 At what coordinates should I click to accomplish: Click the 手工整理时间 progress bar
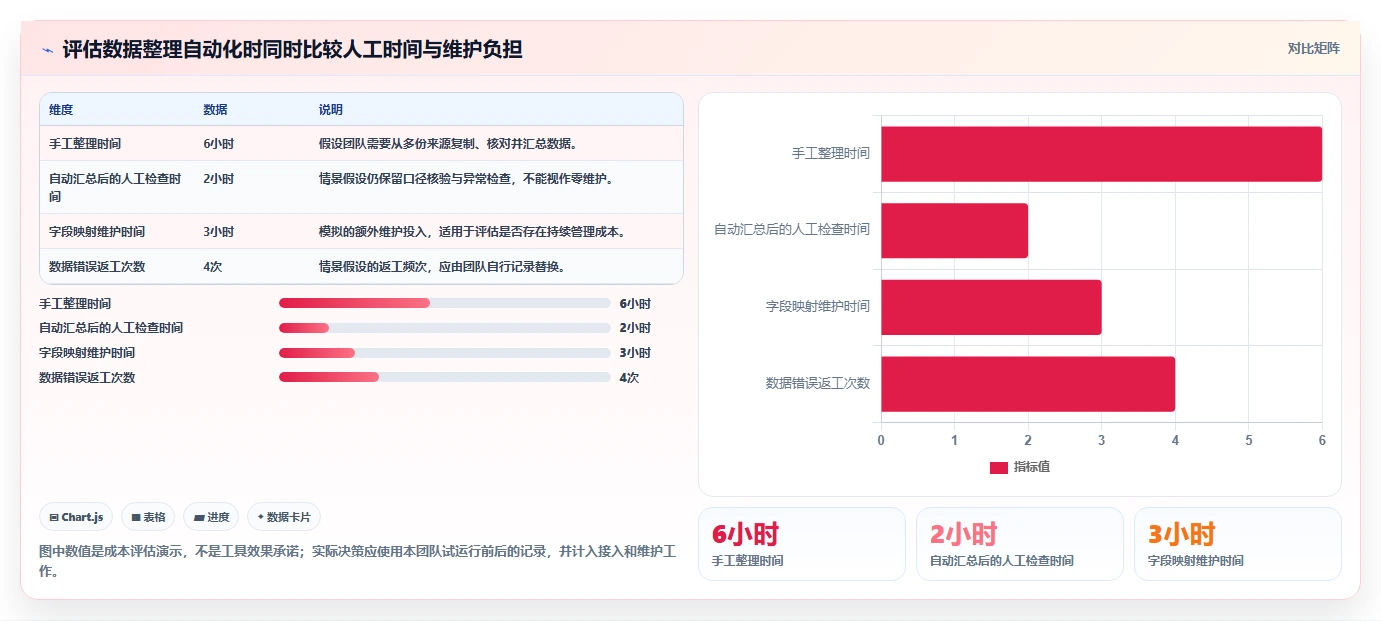click(x=444, y=303)
